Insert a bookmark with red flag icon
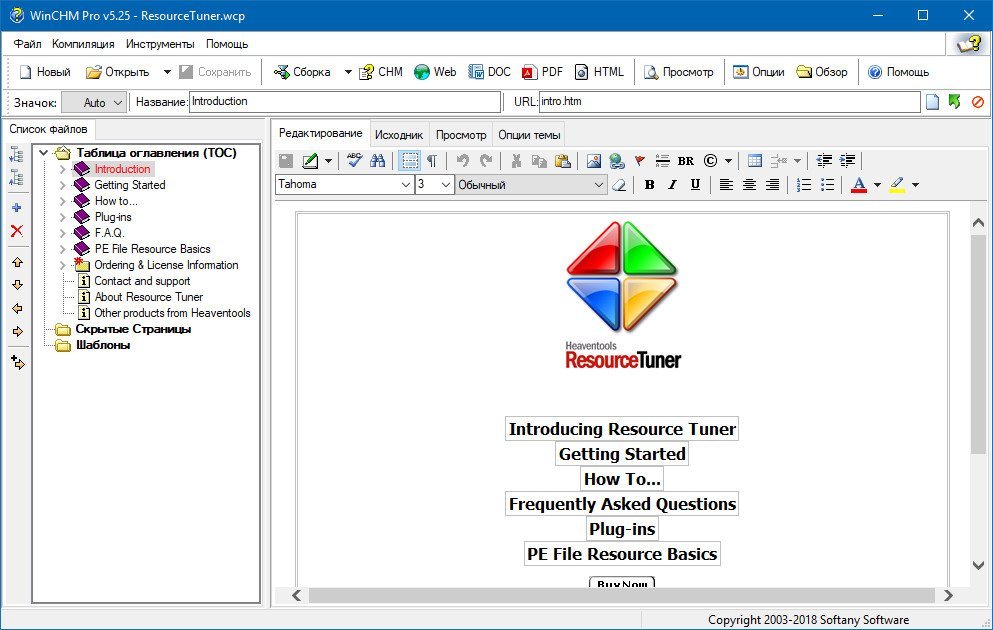This screenshot has width=993, height=630. (640, 161)
